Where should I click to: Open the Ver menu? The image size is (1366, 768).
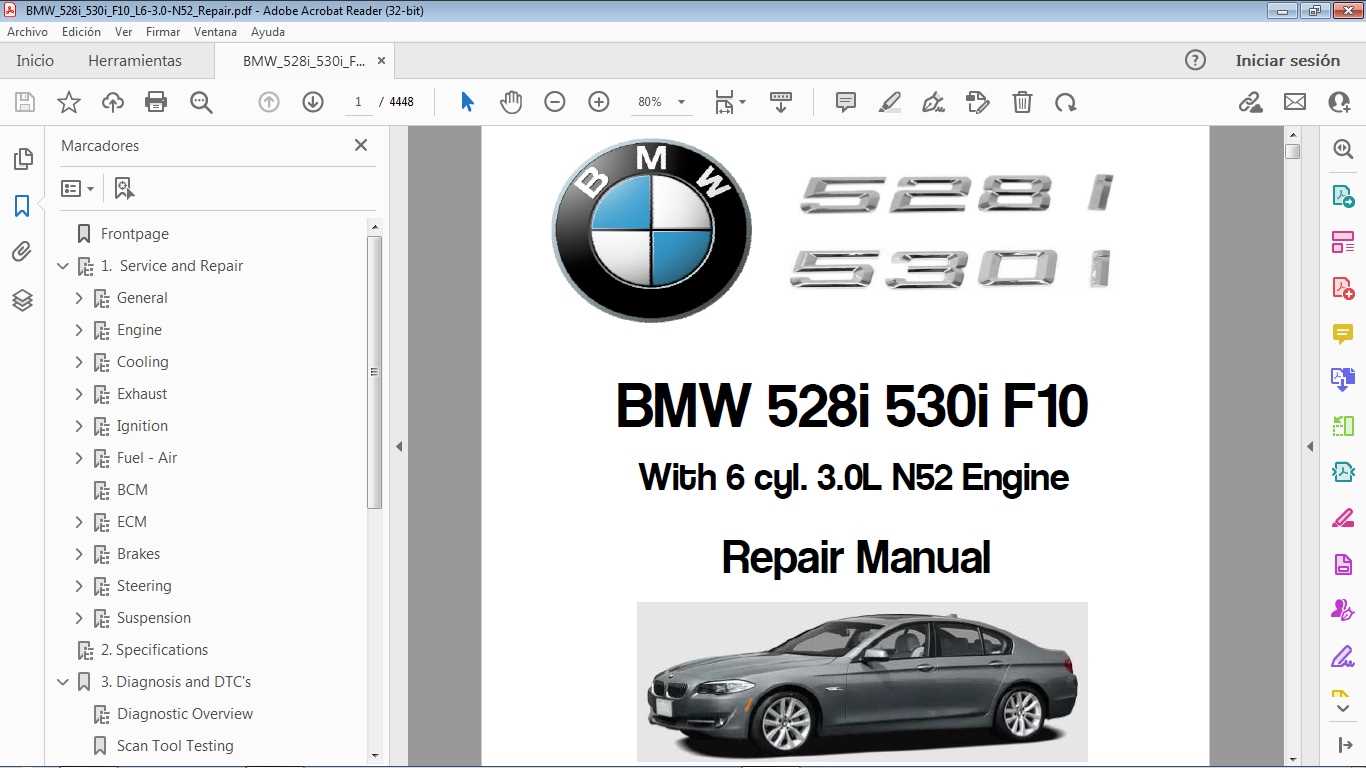click(x=124, y=32)
